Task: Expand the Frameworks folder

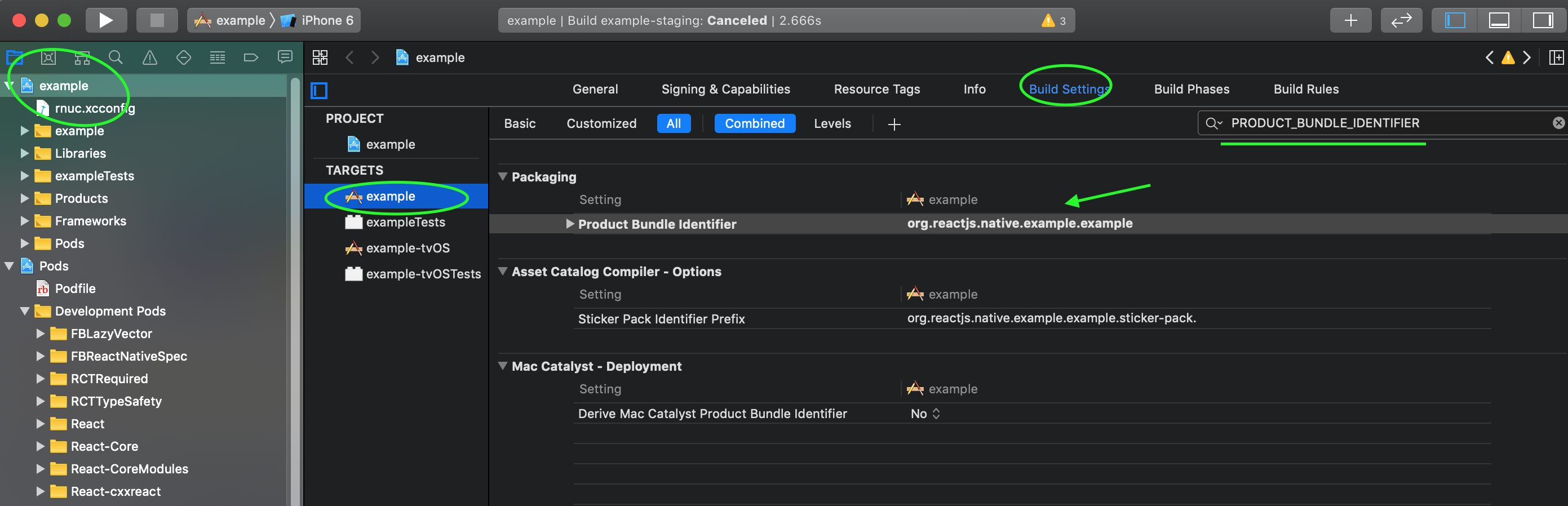Action: (24, 221)
